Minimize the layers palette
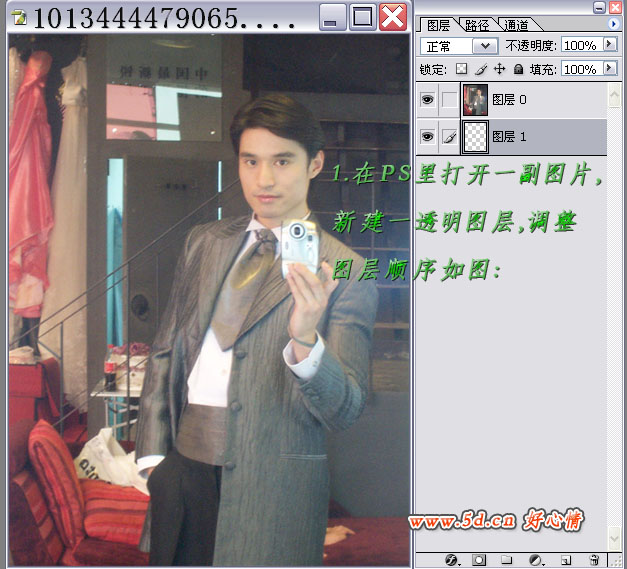This screenshot has height=569, width=627. pos(599,7)
